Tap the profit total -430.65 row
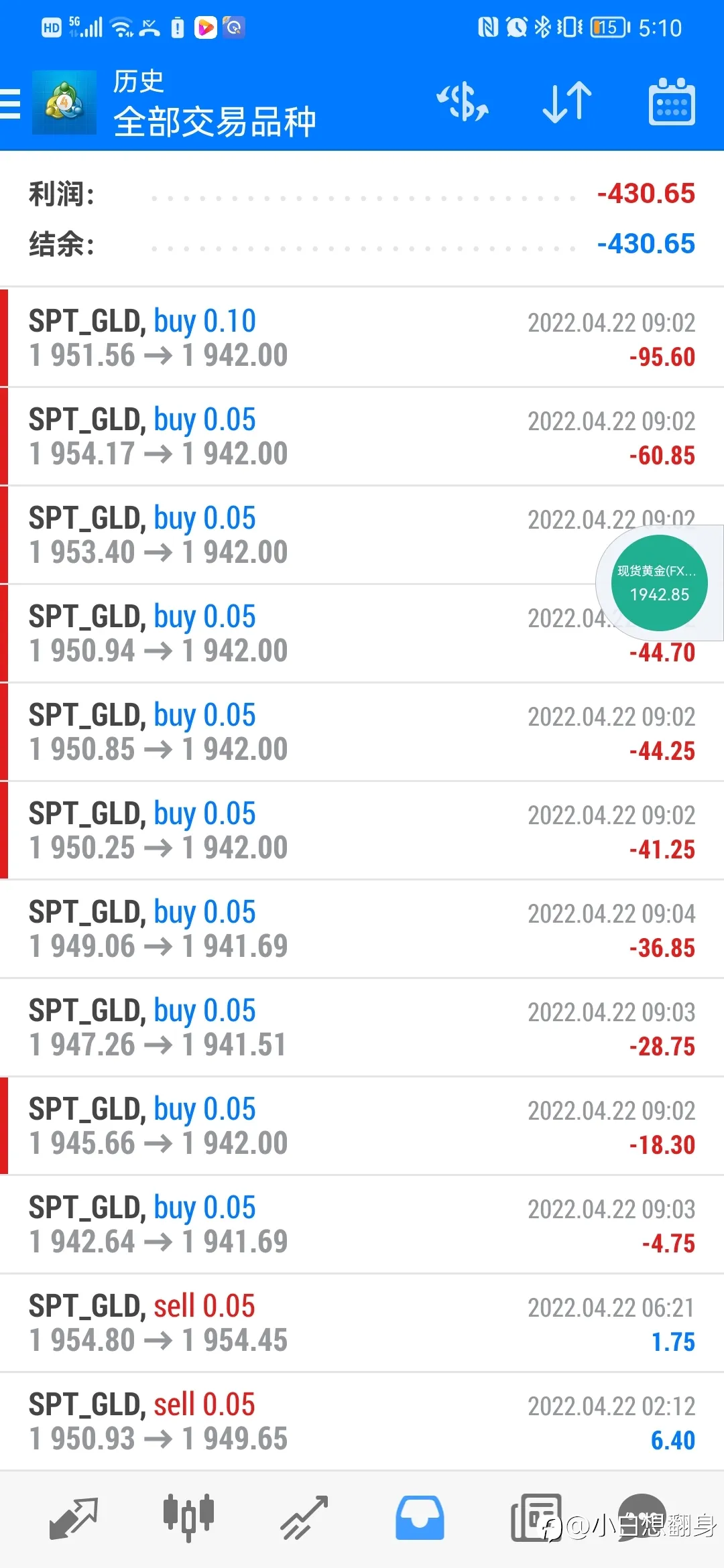The image size is (724, 1568). pos(362,194)
